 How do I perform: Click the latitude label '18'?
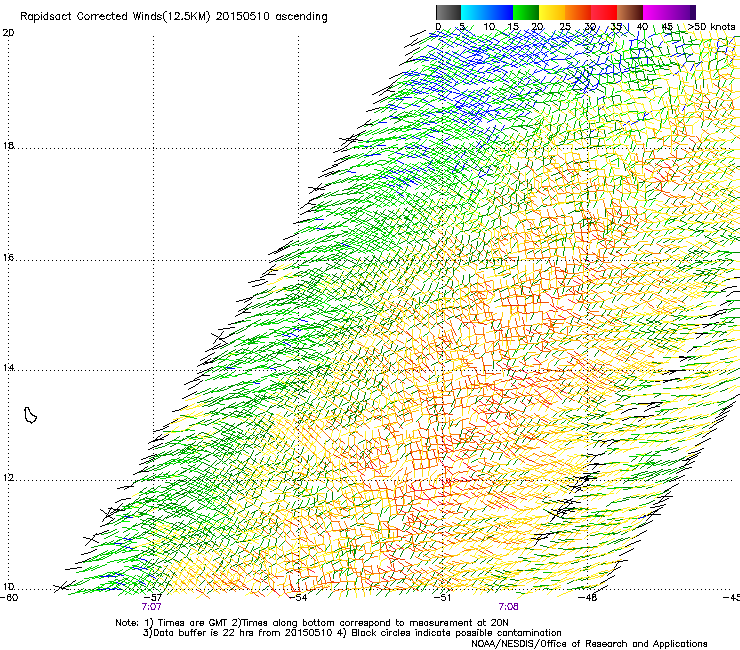pyautogui.click(x=8, y=146)
